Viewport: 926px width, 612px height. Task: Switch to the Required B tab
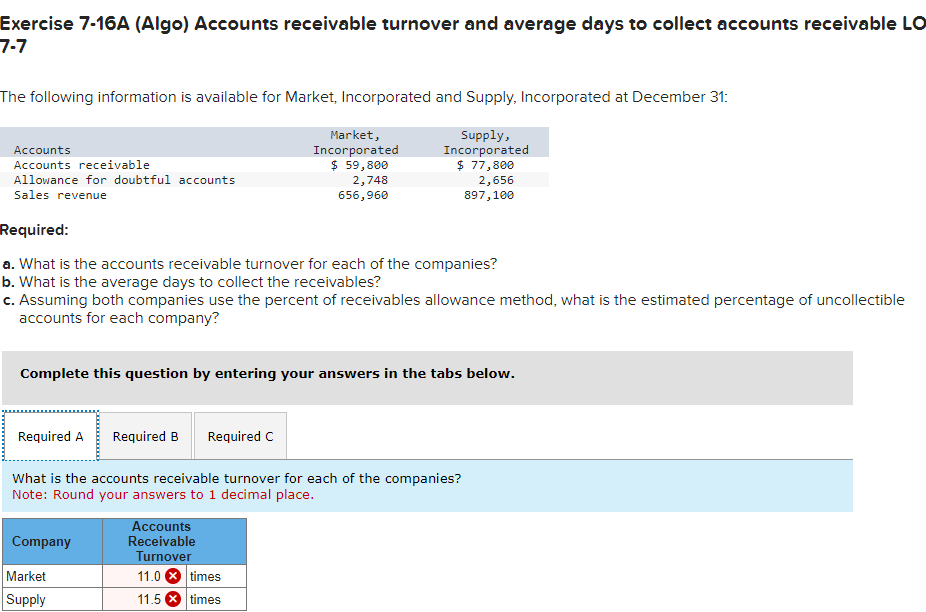pos(146,436)
